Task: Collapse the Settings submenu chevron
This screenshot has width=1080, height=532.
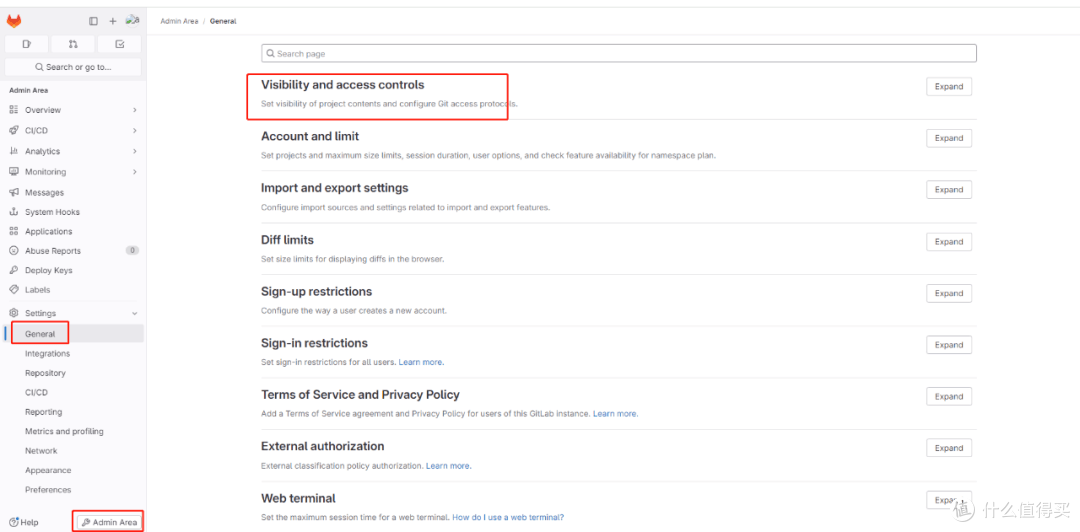Action: 134,313
